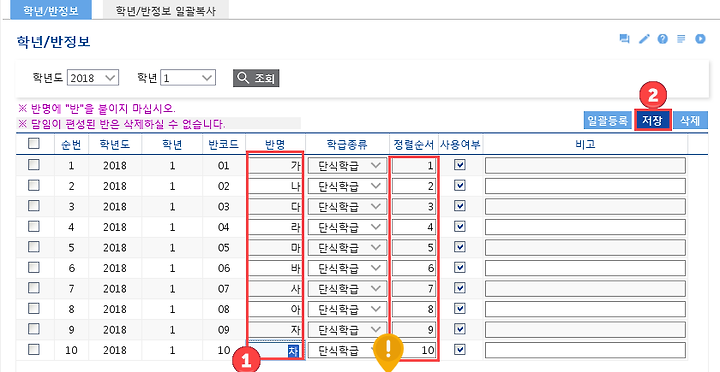Check the row 3 selection checkbox
Viewport: 720px width, 372px height.
[x=34, y=206]
